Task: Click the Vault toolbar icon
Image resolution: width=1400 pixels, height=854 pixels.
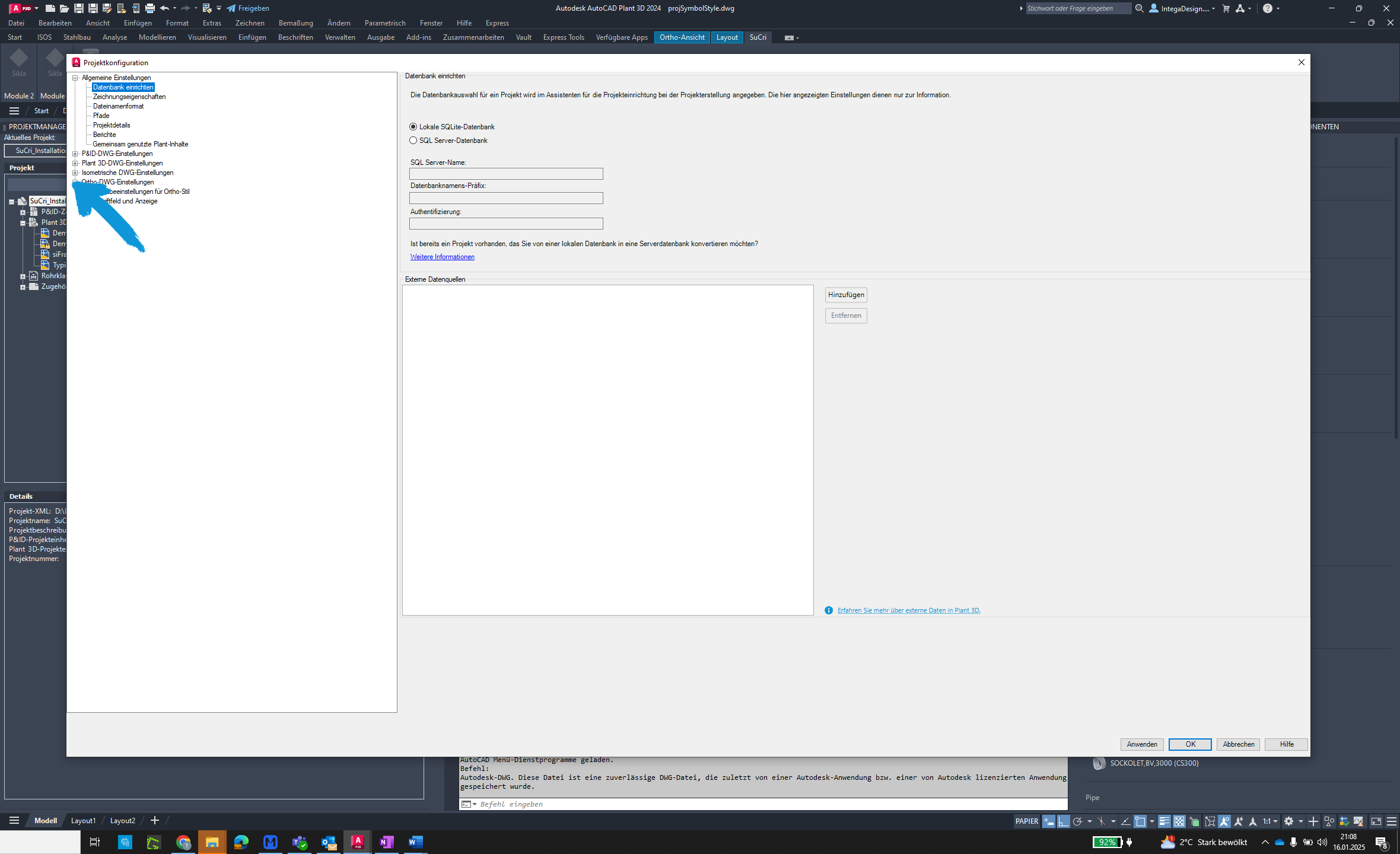Action: (525, 37)
